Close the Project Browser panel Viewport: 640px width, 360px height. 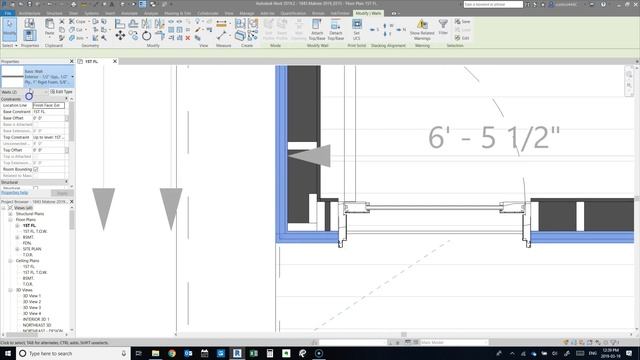point(72,202)
